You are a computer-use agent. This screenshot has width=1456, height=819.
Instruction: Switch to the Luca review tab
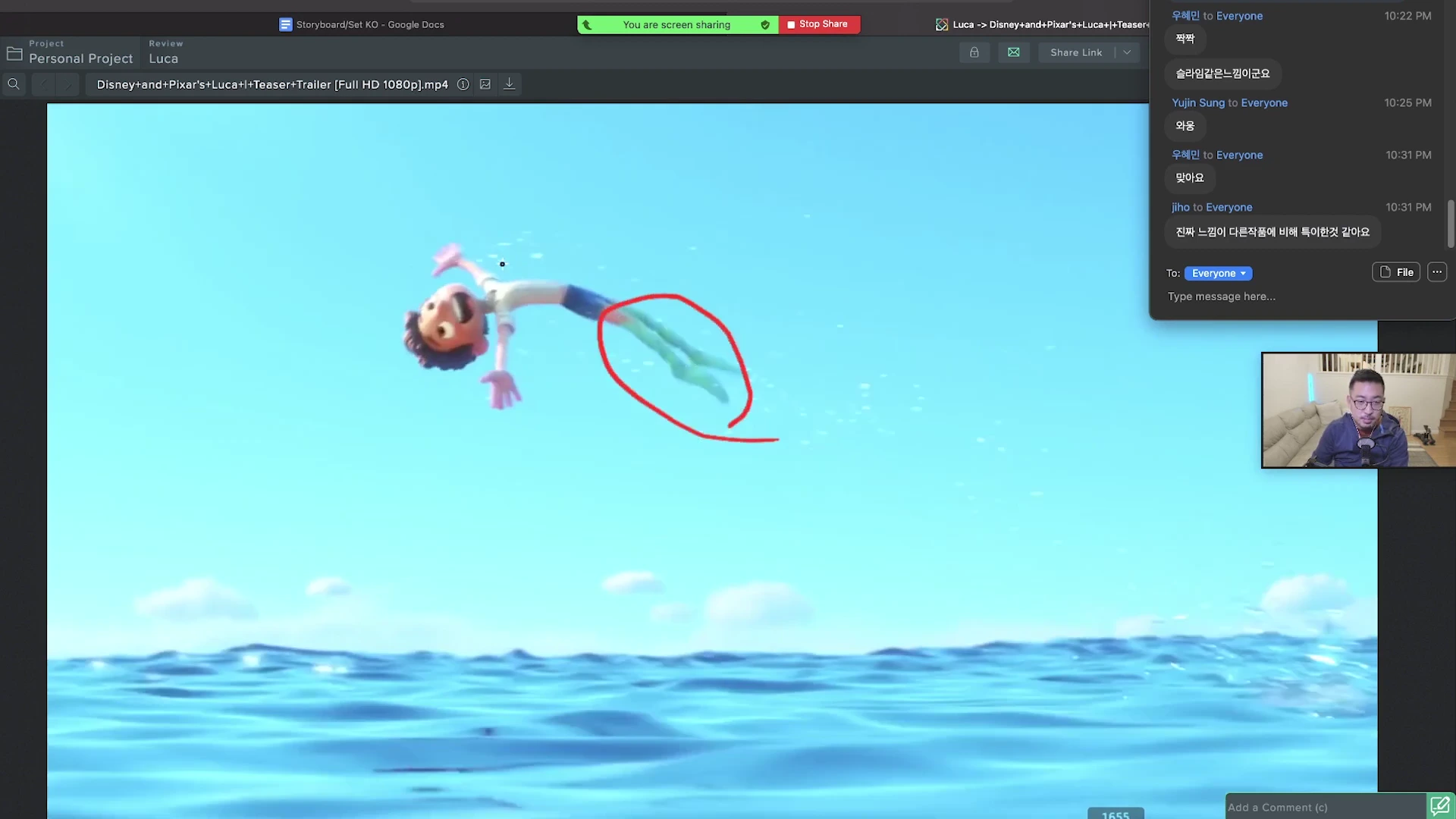[1043, 24]
